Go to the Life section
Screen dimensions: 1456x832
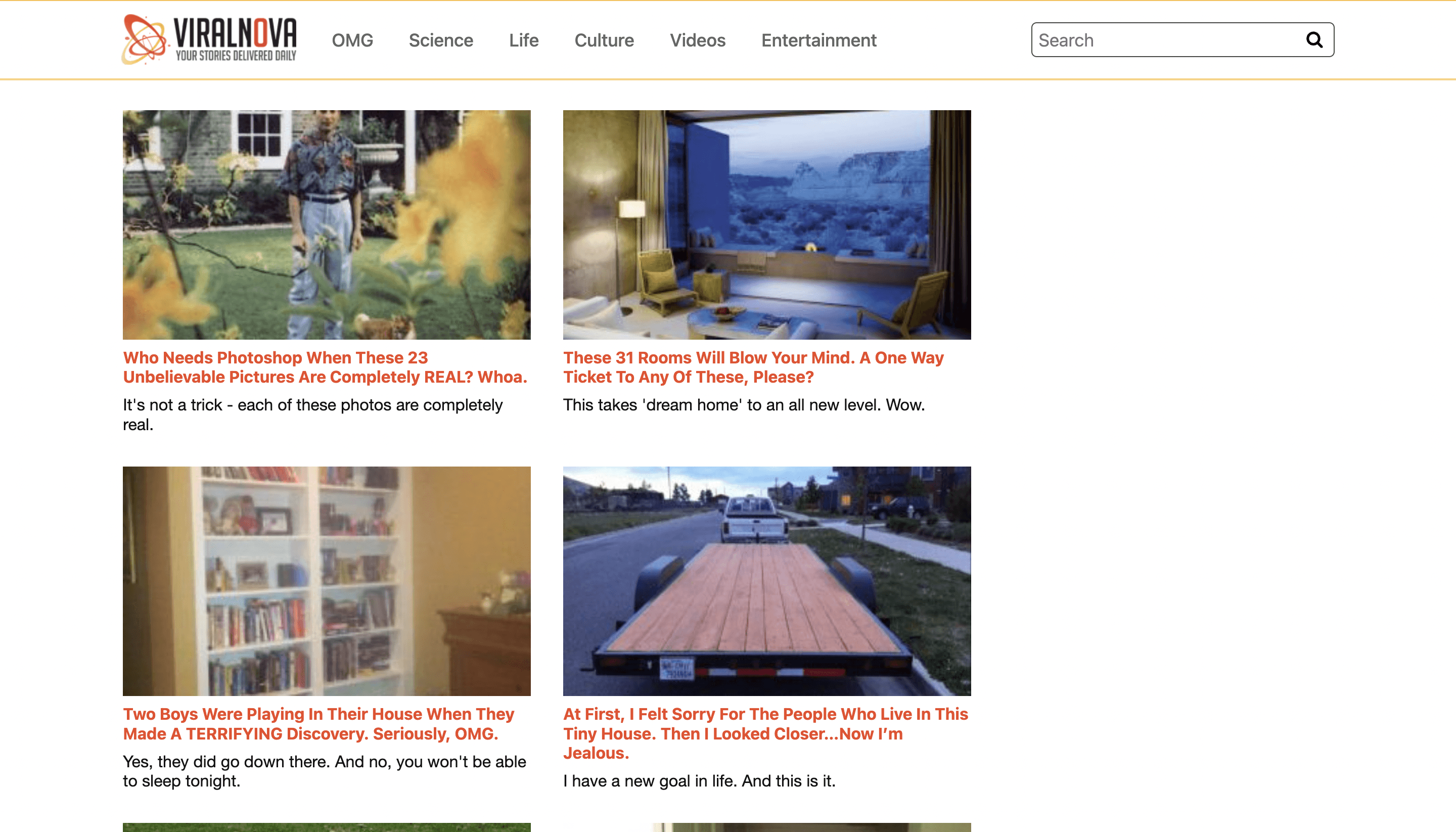coord(523,40)
